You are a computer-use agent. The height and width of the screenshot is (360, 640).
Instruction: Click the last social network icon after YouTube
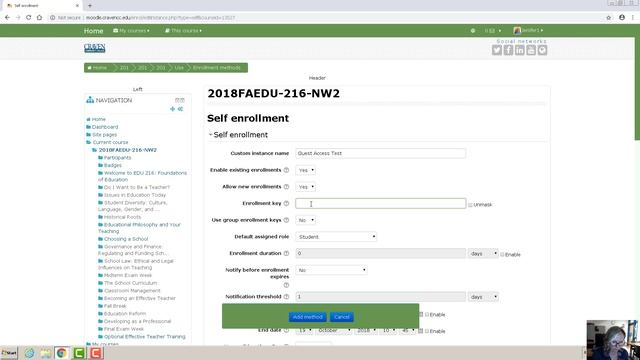pos(542,50)
